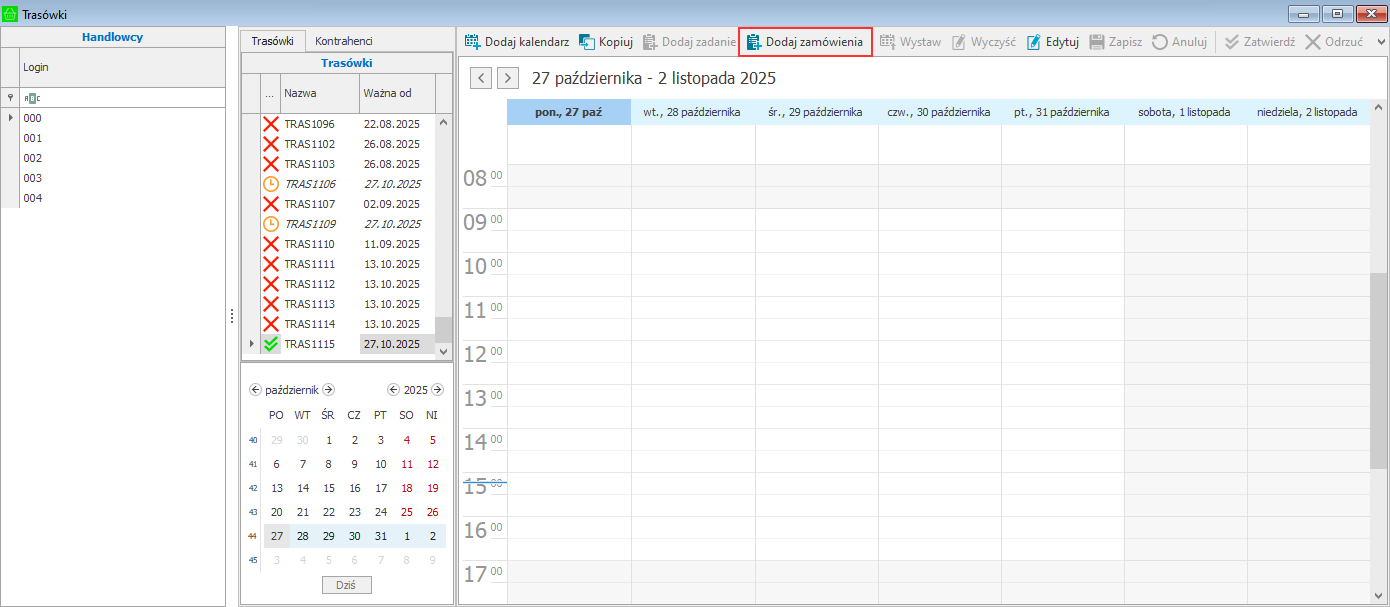This screenshot has width=1390, height=607.
Task: Click the green check icon for TRAS1115
Action: (x=271, y=344)
